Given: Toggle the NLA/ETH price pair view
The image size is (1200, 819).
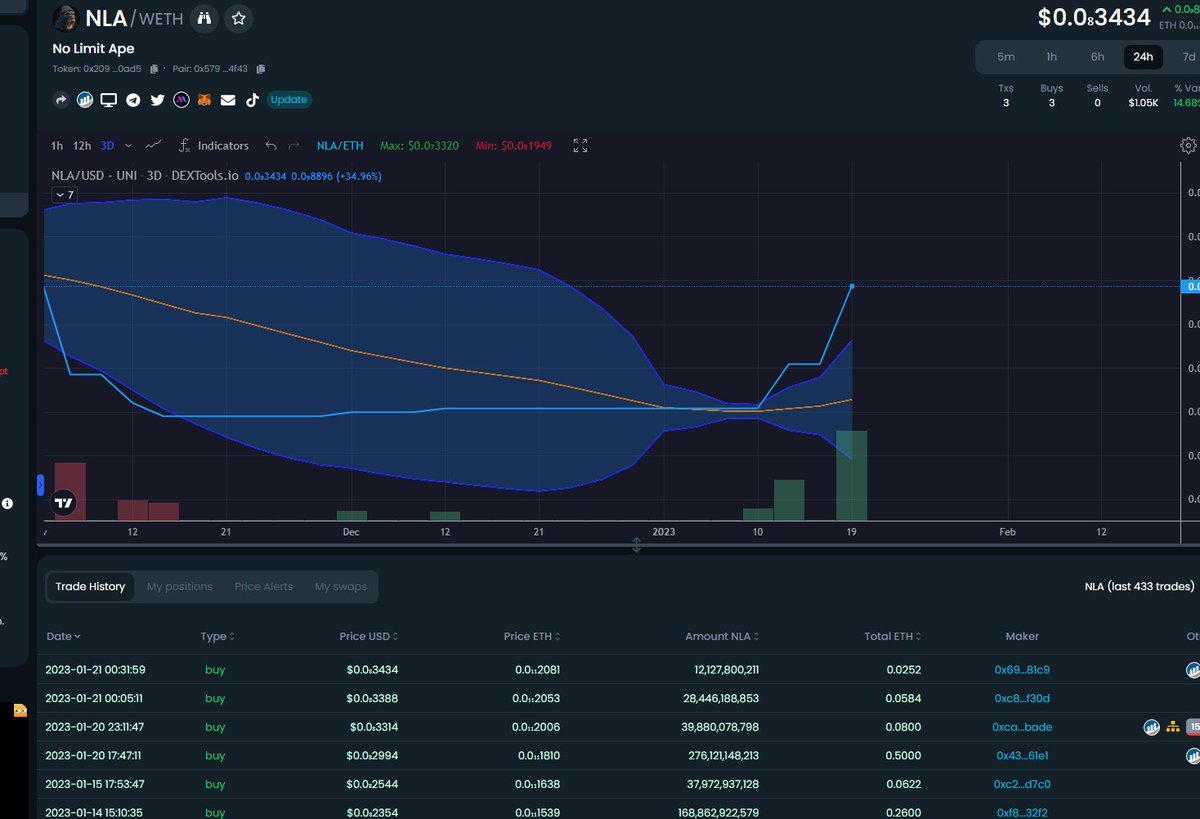Looking at the screenshot, I should pos(340,146).
